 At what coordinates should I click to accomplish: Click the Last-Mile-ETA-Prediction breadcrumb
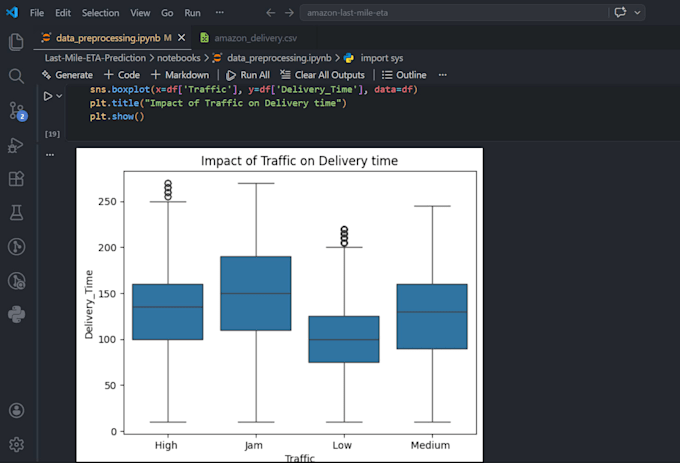(x=95, y=58)
